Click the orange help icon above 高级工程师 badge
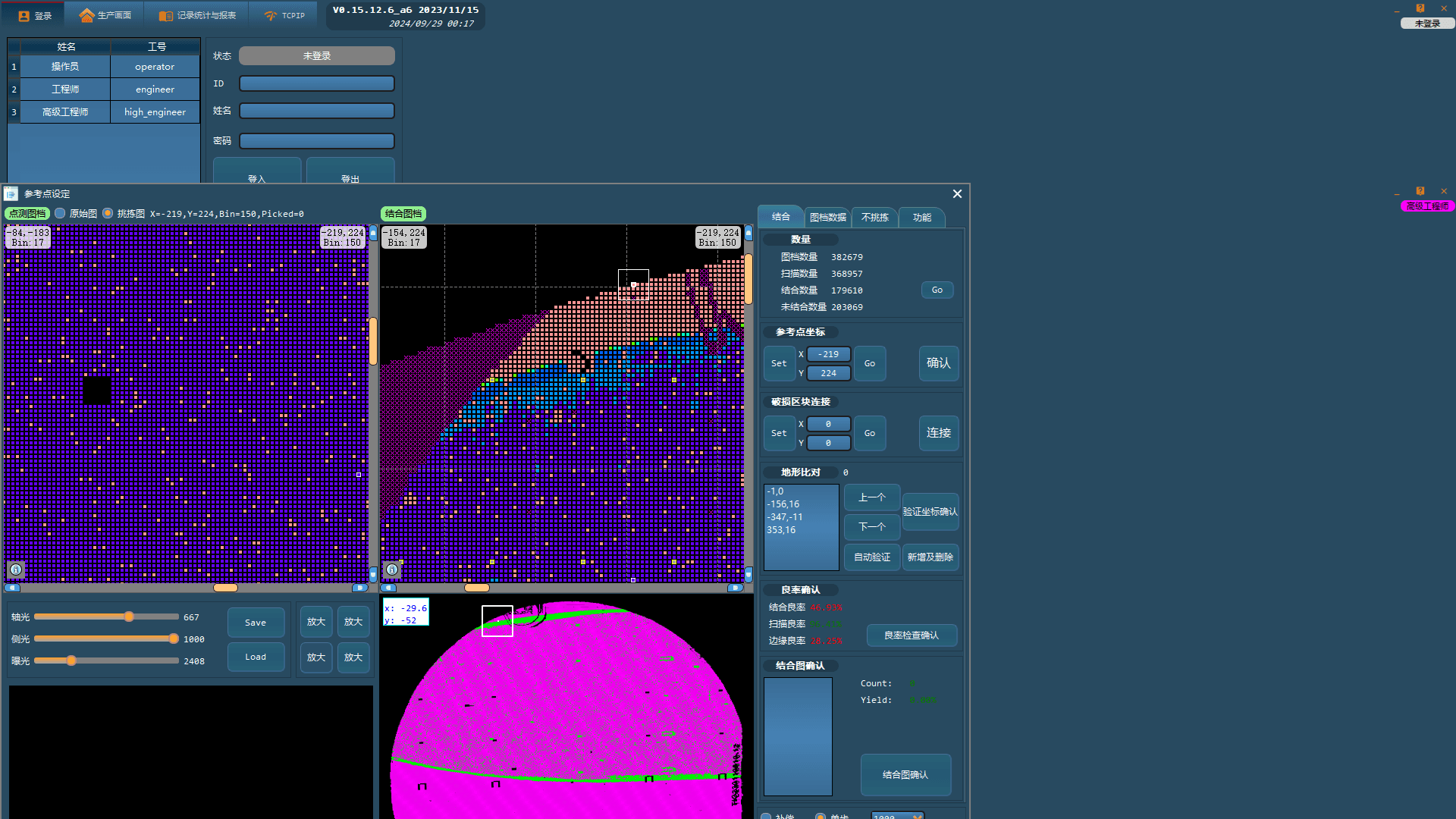Viewport: 1456px width, 819px height. click(1420, 191)
